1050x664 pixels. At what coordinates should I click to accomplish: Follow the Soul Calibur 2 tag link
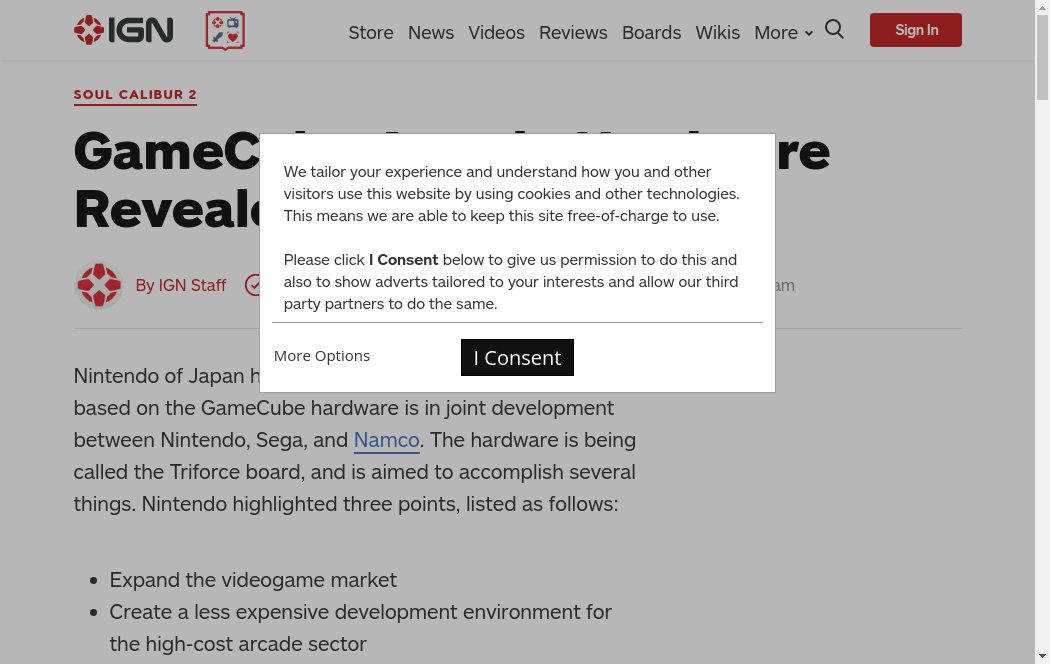click(135, 95)
